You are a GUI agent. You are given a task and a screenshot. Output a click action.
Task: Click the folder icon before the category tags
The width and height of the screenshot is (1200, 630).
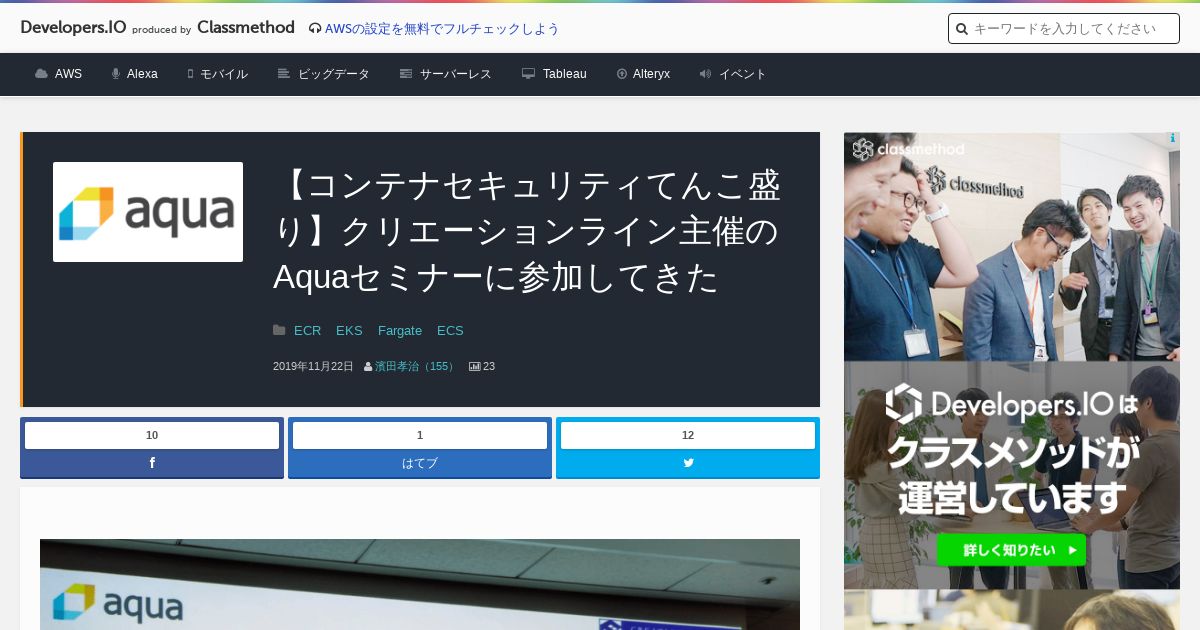279,330
